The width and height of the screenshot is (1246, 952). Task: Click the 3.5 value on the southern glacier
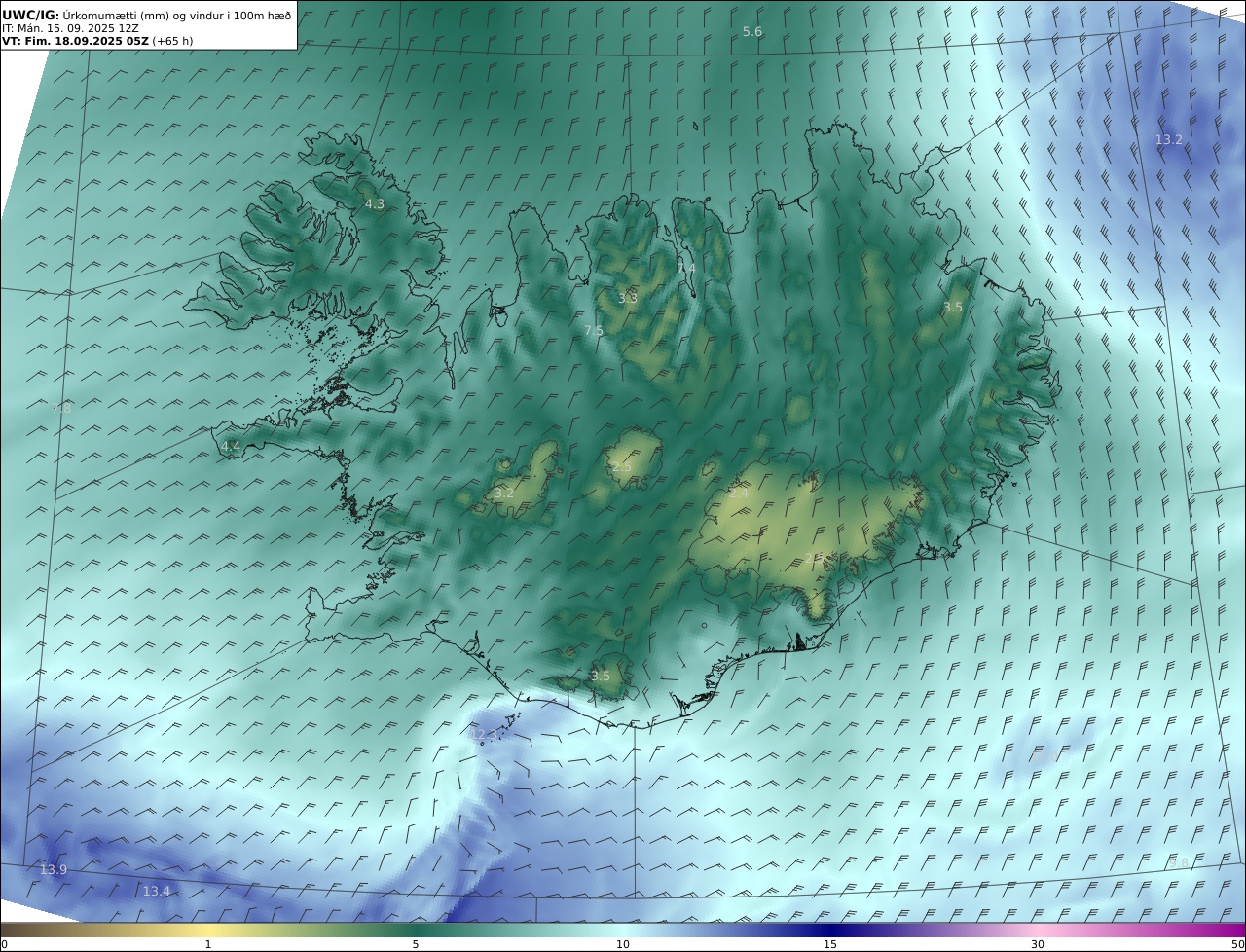[601, 677]
